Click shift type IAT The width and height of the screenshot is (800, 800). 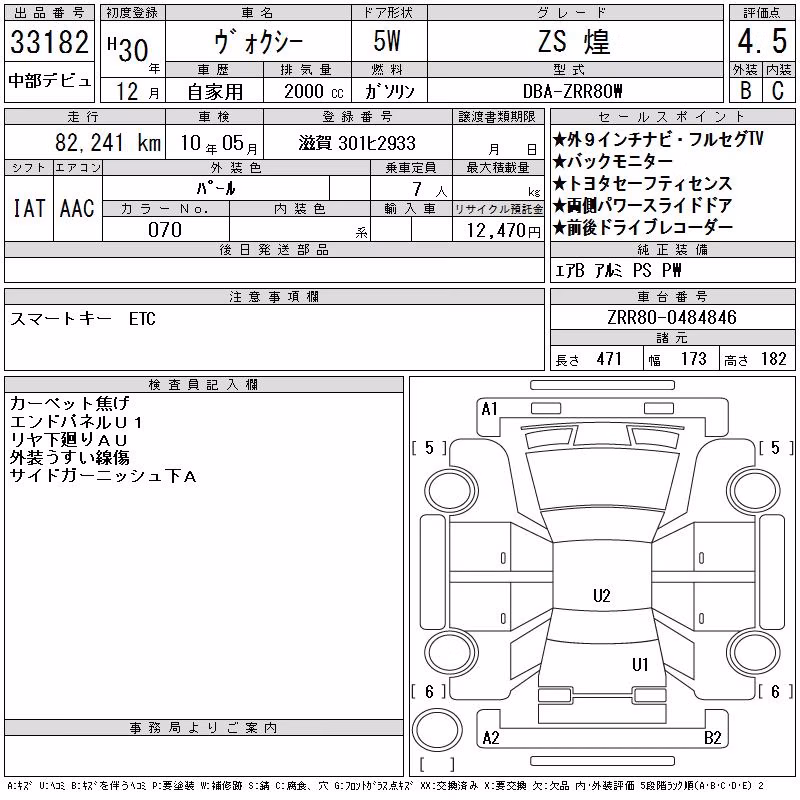[29, 209]
